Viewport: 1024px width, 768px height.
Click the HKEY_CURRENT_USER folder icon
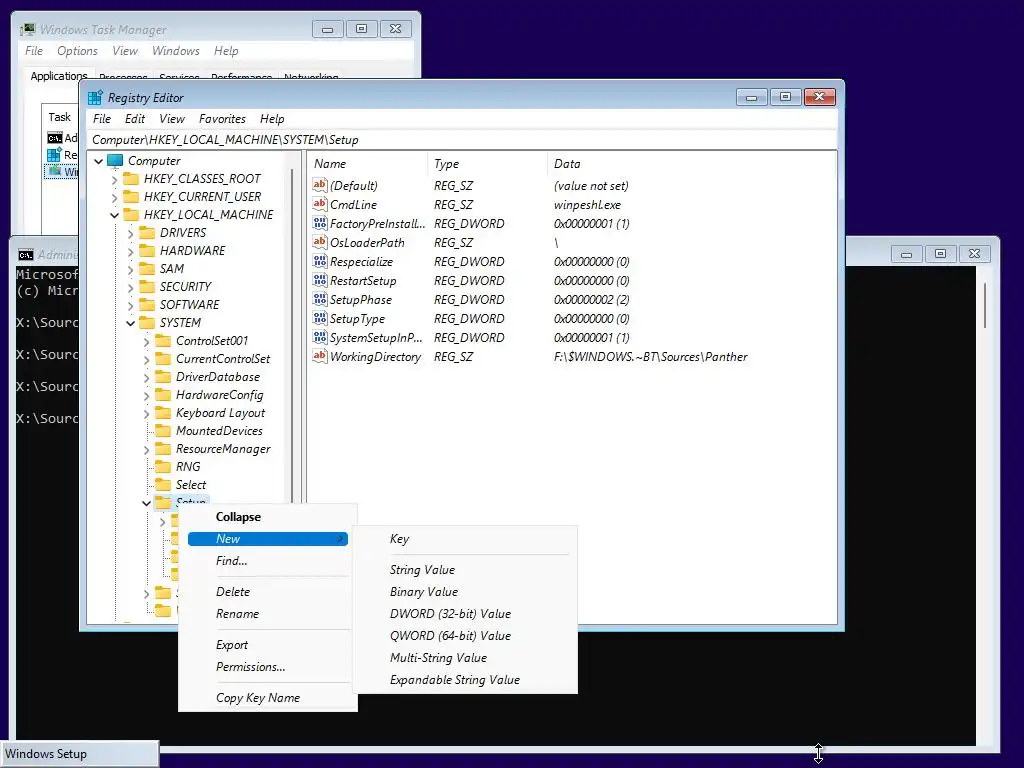click(131, 197)
